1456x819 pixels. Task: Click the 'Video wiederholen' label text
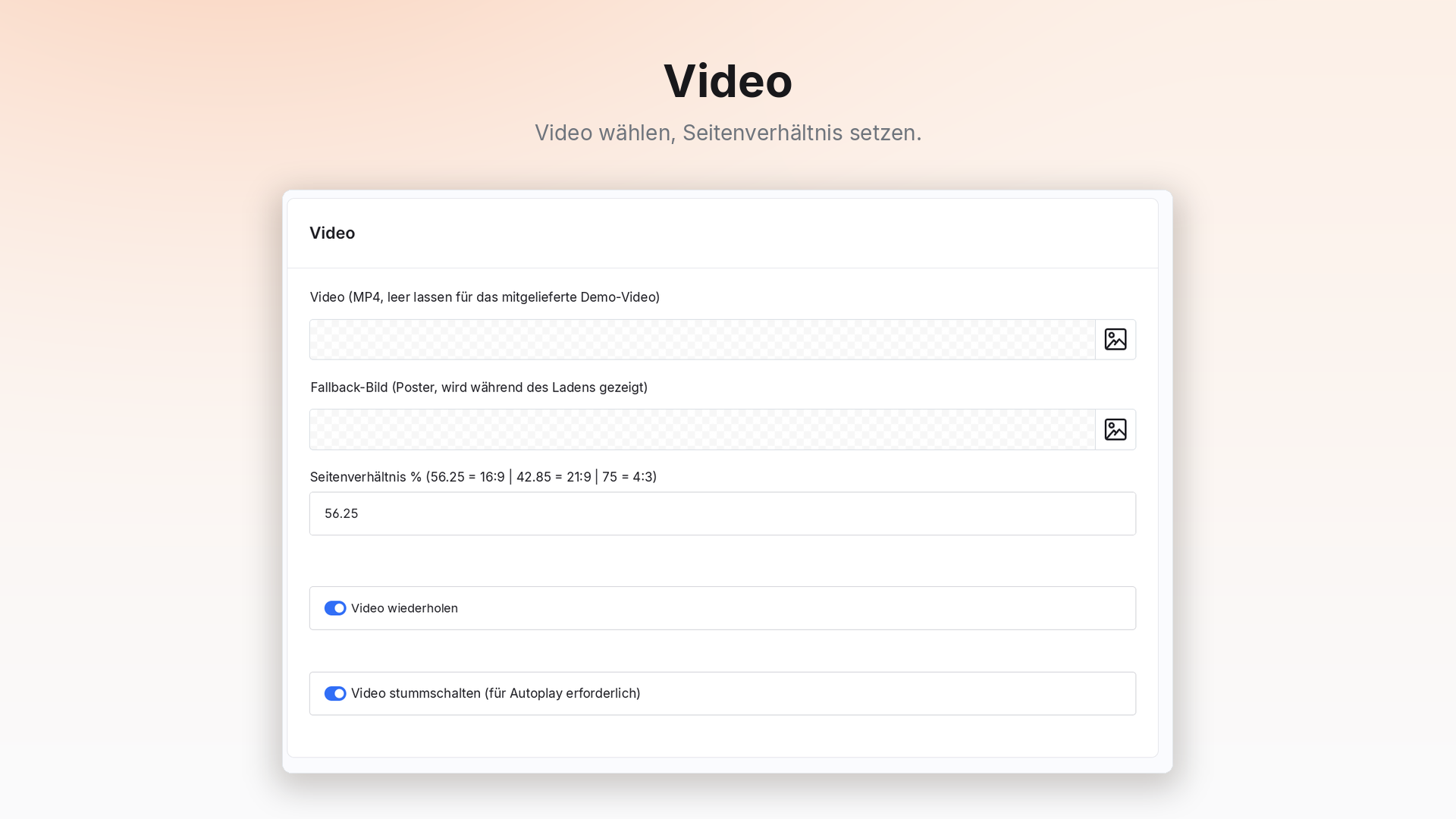404,608
